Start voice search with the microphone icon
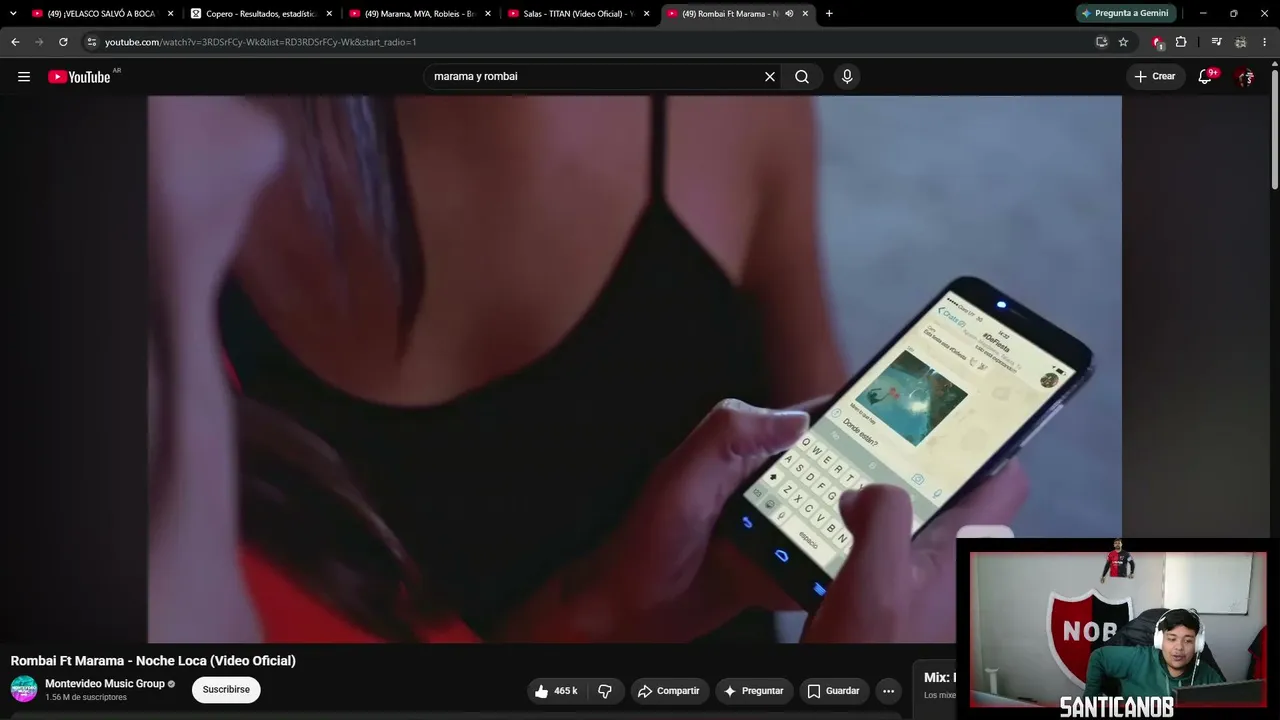The width and height of the screenshot is (1280, 720). click(x=847, y=77)
